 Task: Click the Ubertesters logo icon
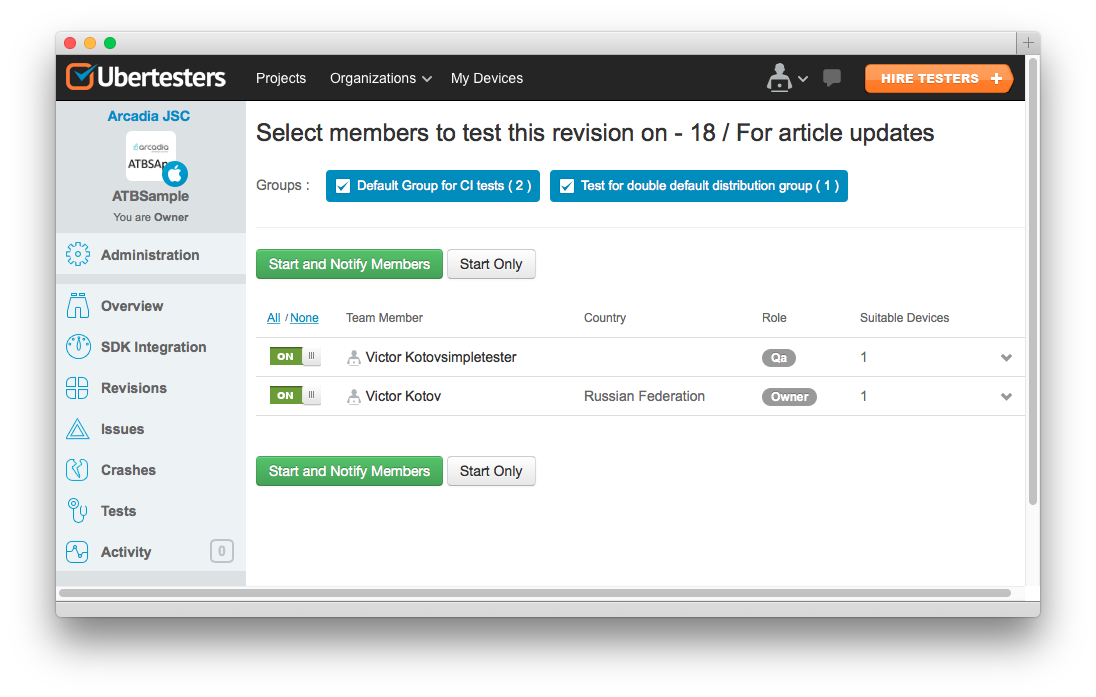80,78
